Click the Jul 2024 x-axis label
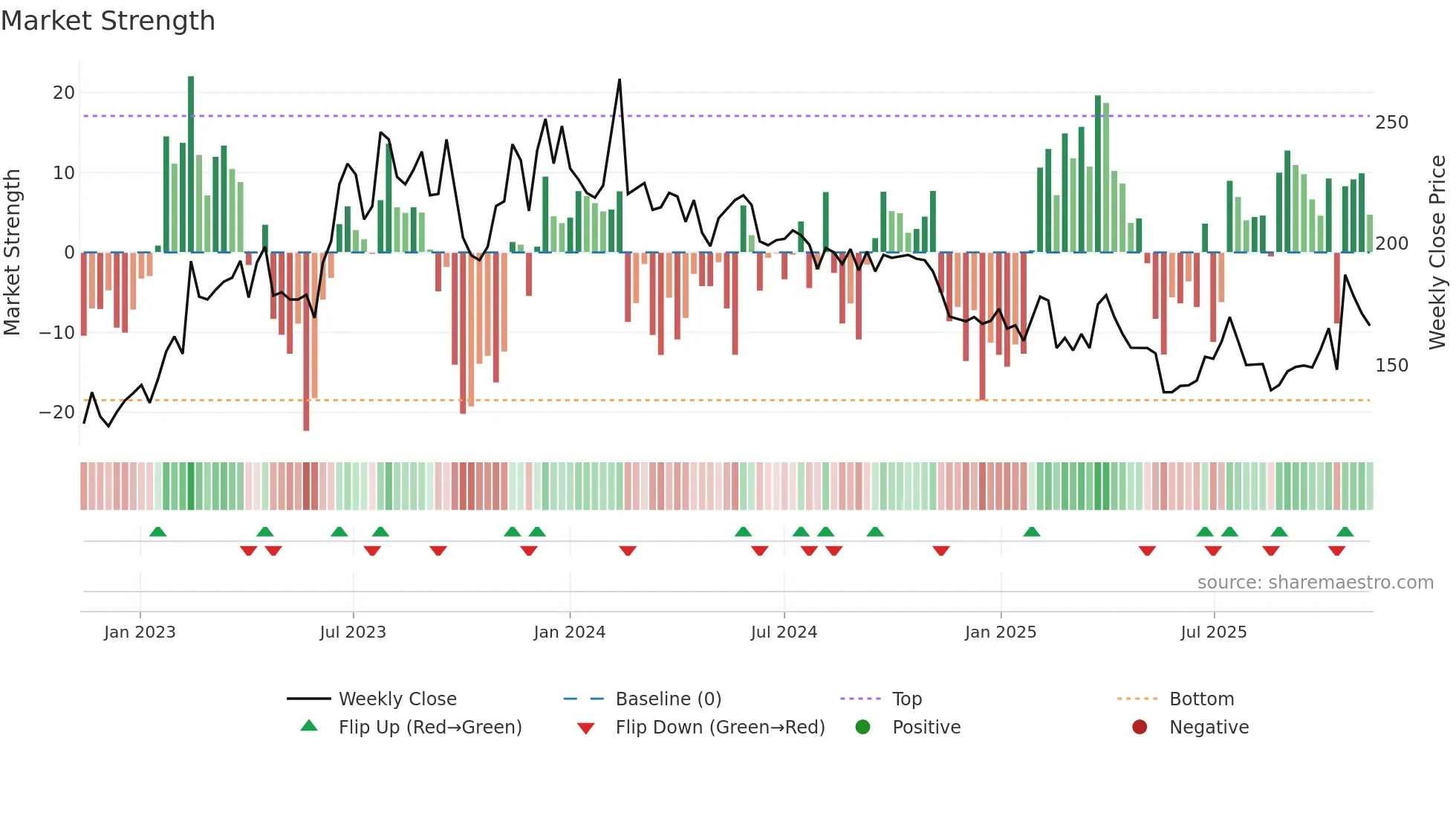 pos(784,632)
